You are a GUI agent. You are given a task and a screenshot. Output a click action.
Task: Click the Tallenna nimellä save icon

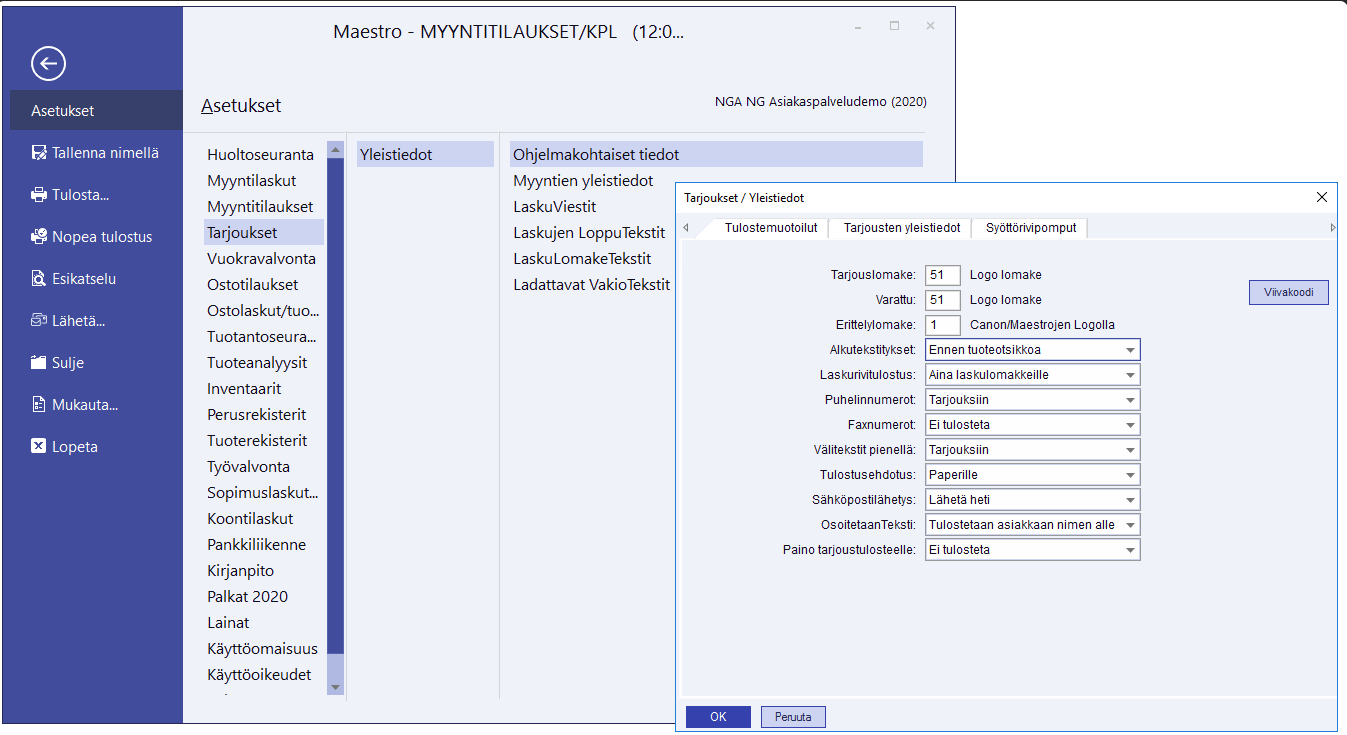(39, 153)
